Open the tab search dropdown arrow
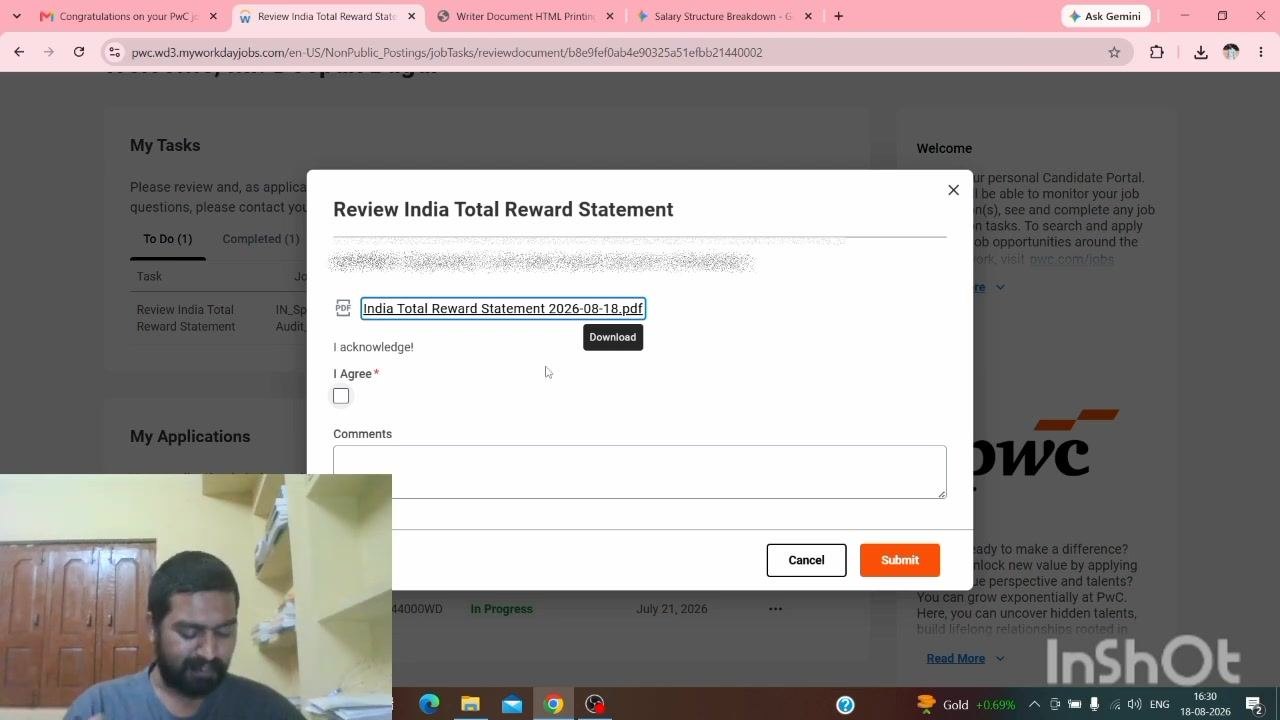Viewport: 1280px width, 720px height. [x=16, y=16]
